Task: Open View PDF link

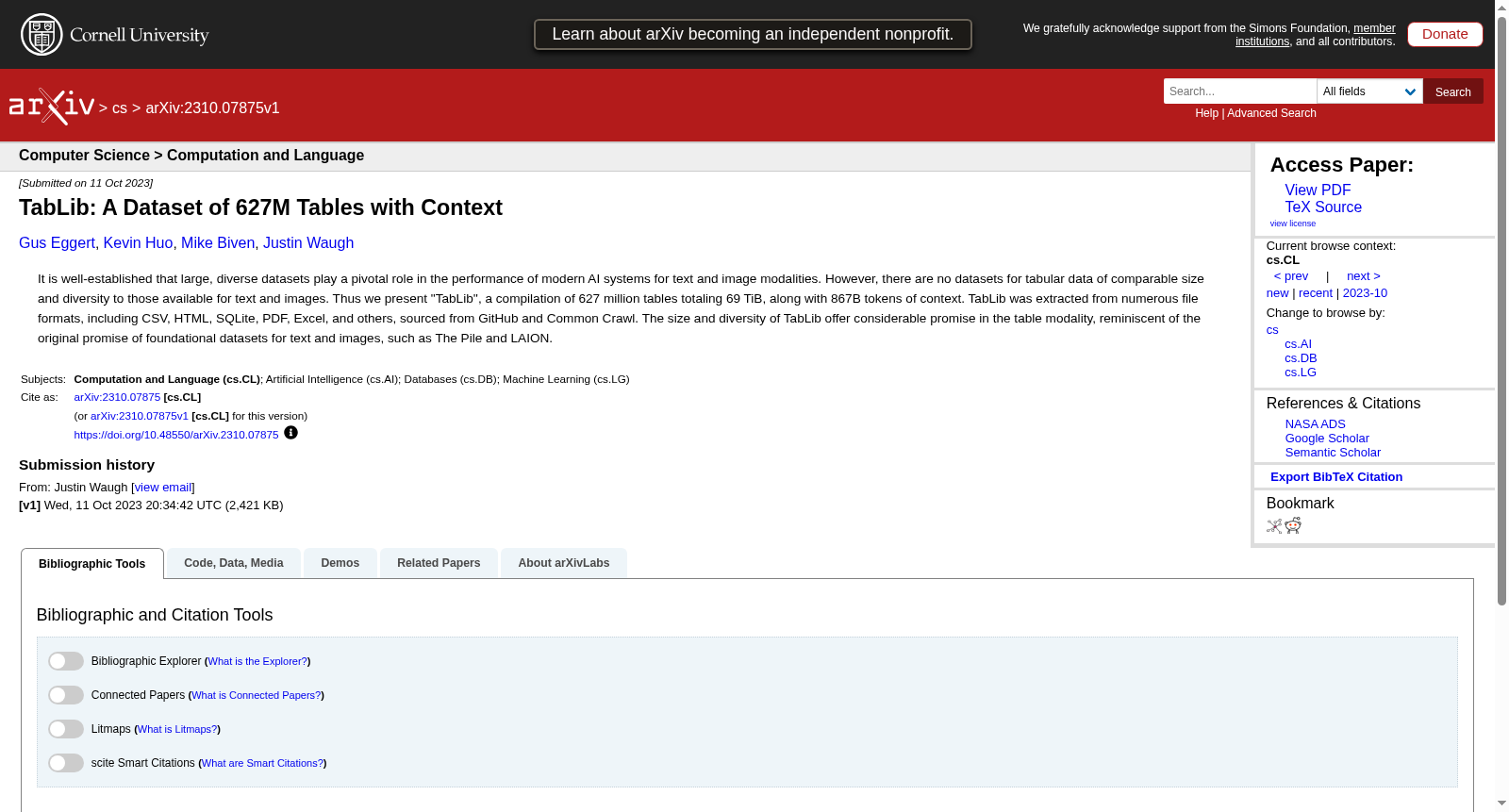Action: click(1318, 190)
